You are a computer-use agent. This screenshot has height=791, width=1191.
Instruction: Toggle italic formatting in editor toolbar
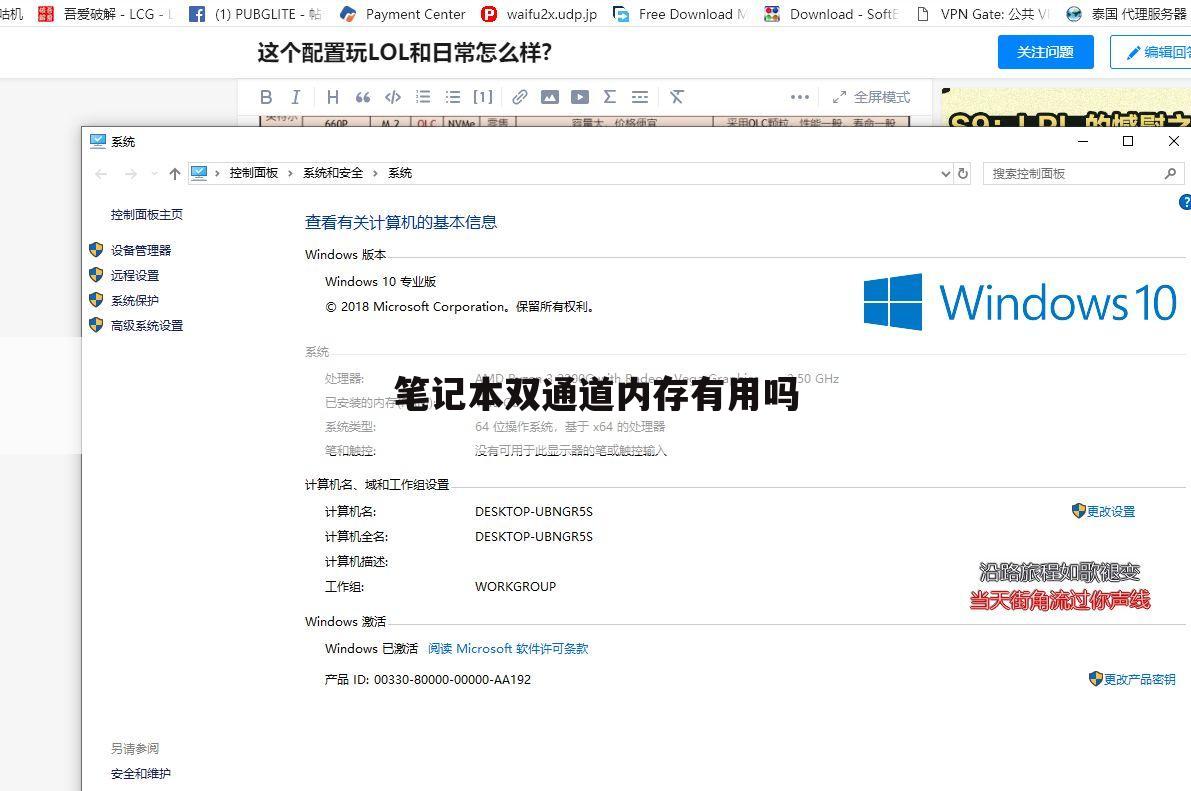295,97
